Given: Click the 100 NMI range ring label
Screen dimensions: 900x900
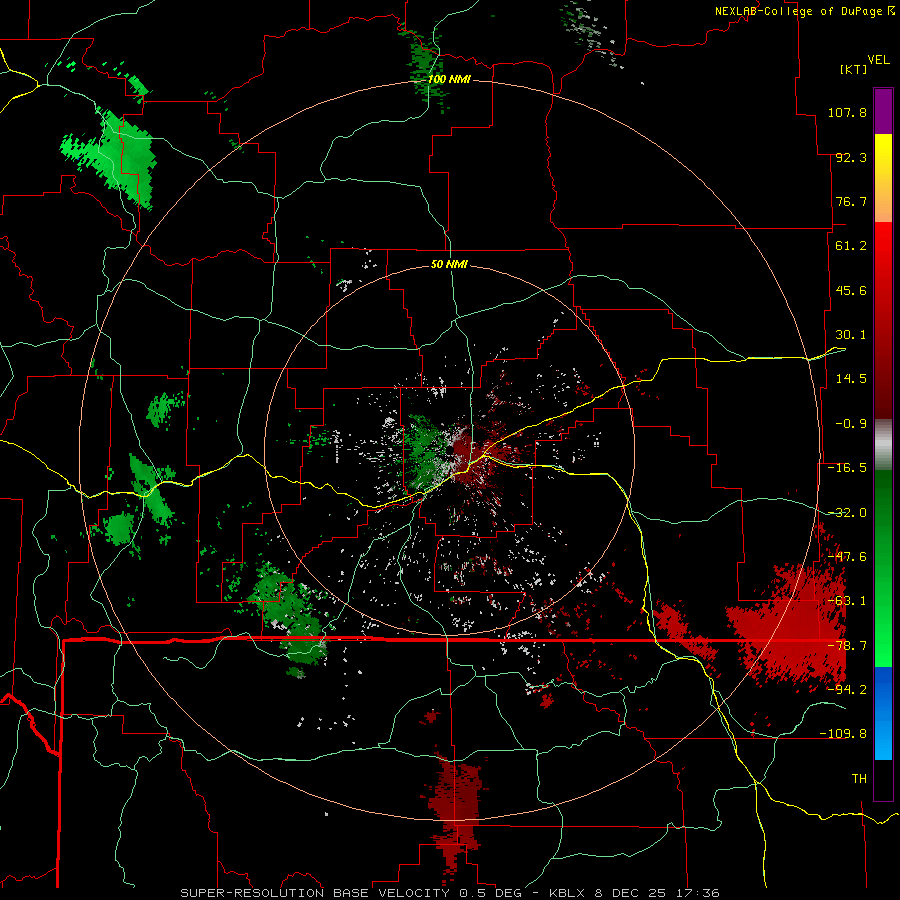Looking at the screenshot, I should [449, 79].
